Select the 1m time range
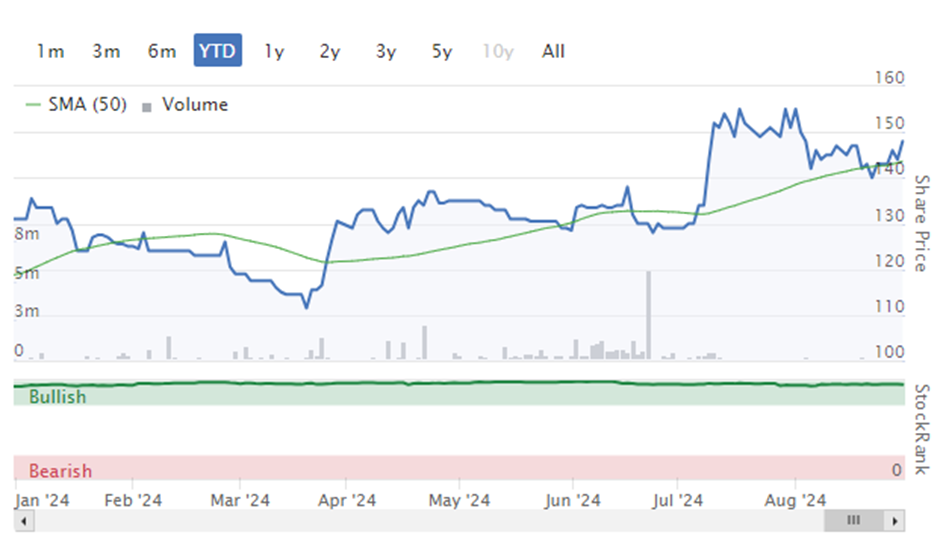The width and height of the screenshot is (940, 538). click(x=50, y=51)
